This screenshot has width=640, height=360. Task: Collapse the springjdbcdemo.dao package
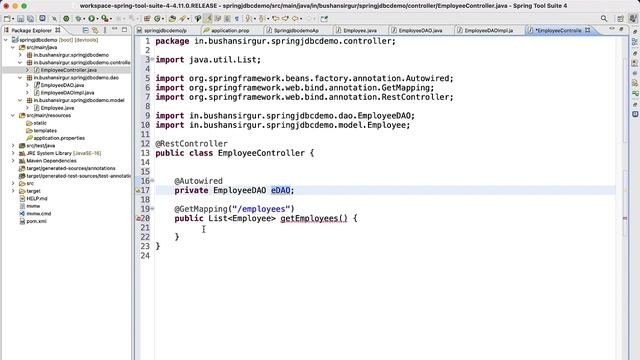[x=20, y=78]
